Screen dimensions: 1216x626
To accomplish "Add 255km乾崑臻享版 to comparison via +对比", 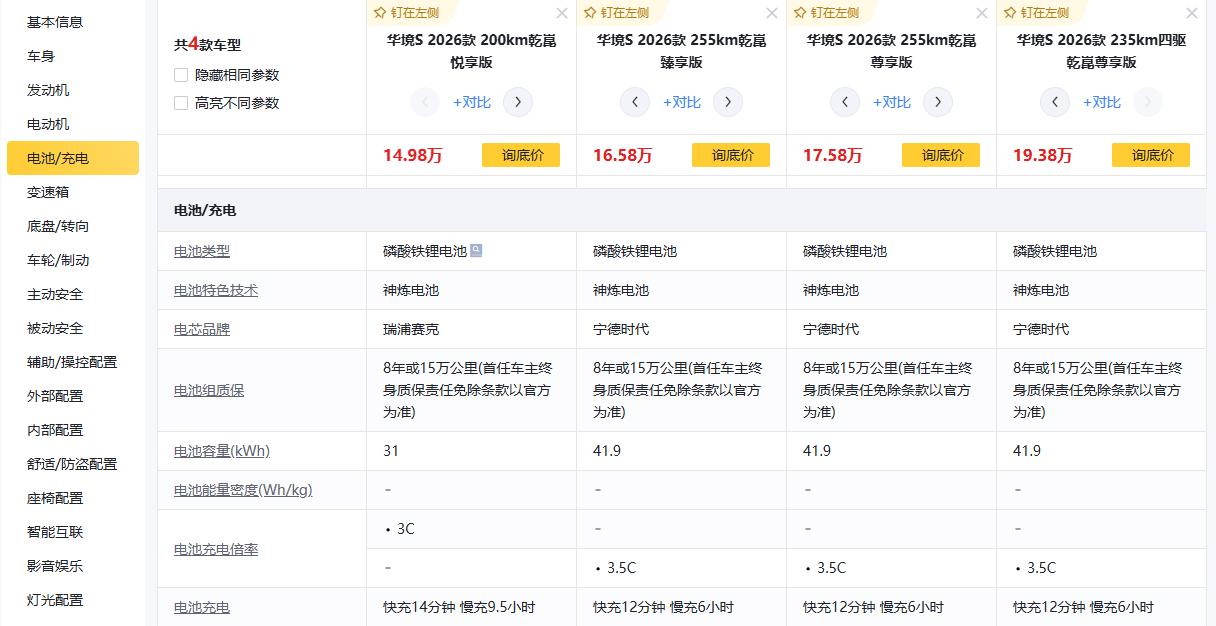I will point(682,102).
